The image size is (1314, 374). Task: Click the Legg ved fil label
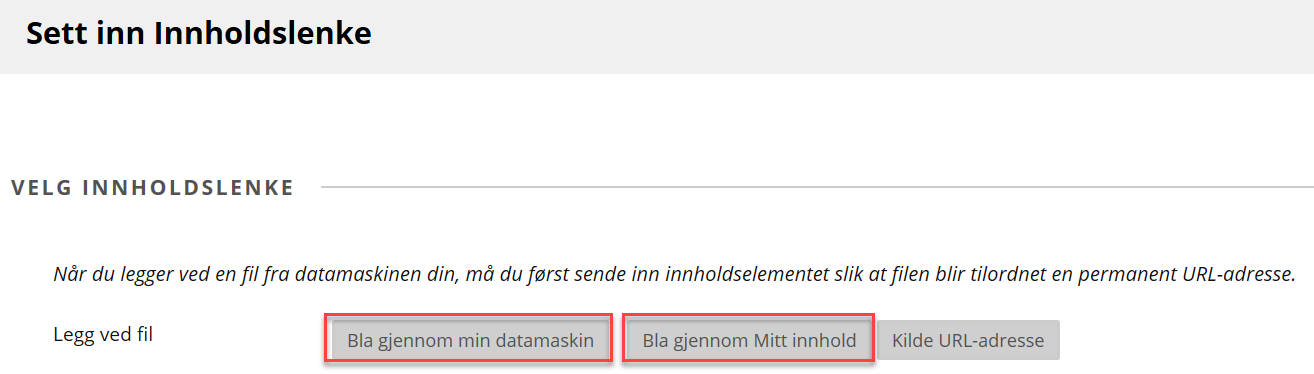103,334
